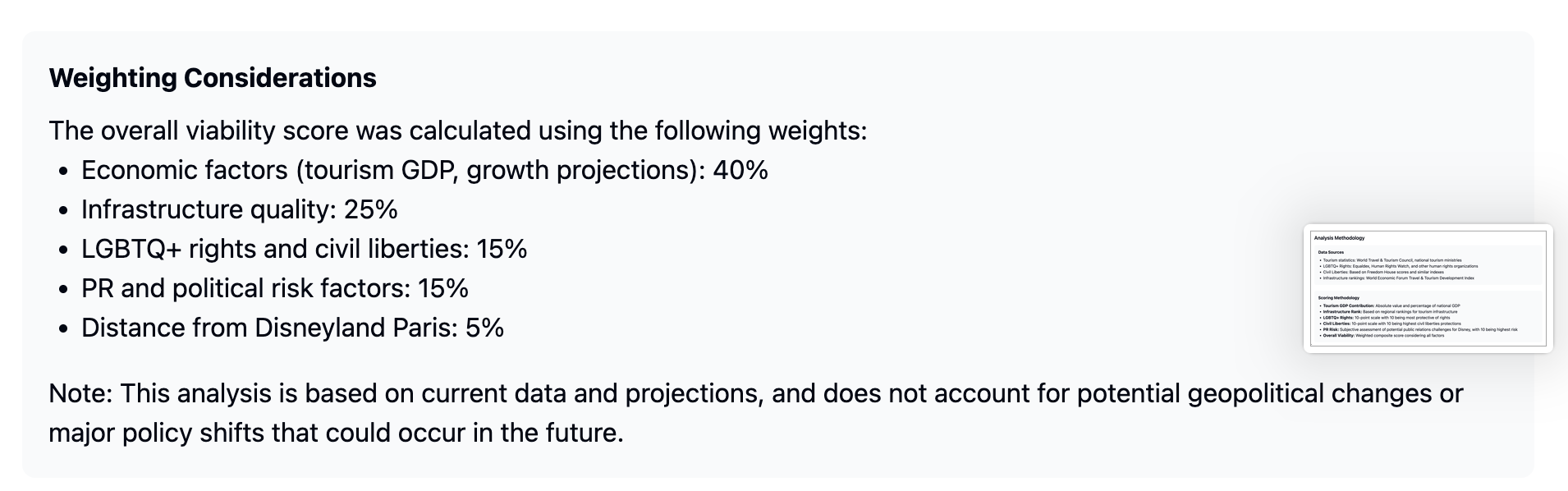
Task: Click 'PR and political risk factors' item
Action: (274, 288)
